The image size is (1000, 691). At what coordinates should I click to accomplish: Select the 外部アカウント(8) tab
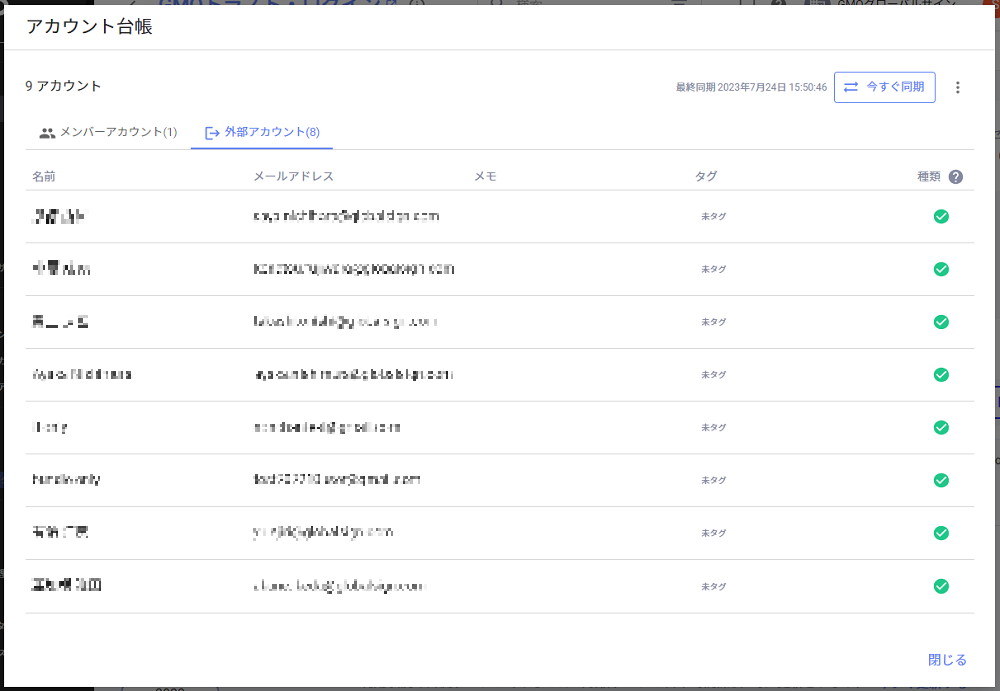pos(262,132)
